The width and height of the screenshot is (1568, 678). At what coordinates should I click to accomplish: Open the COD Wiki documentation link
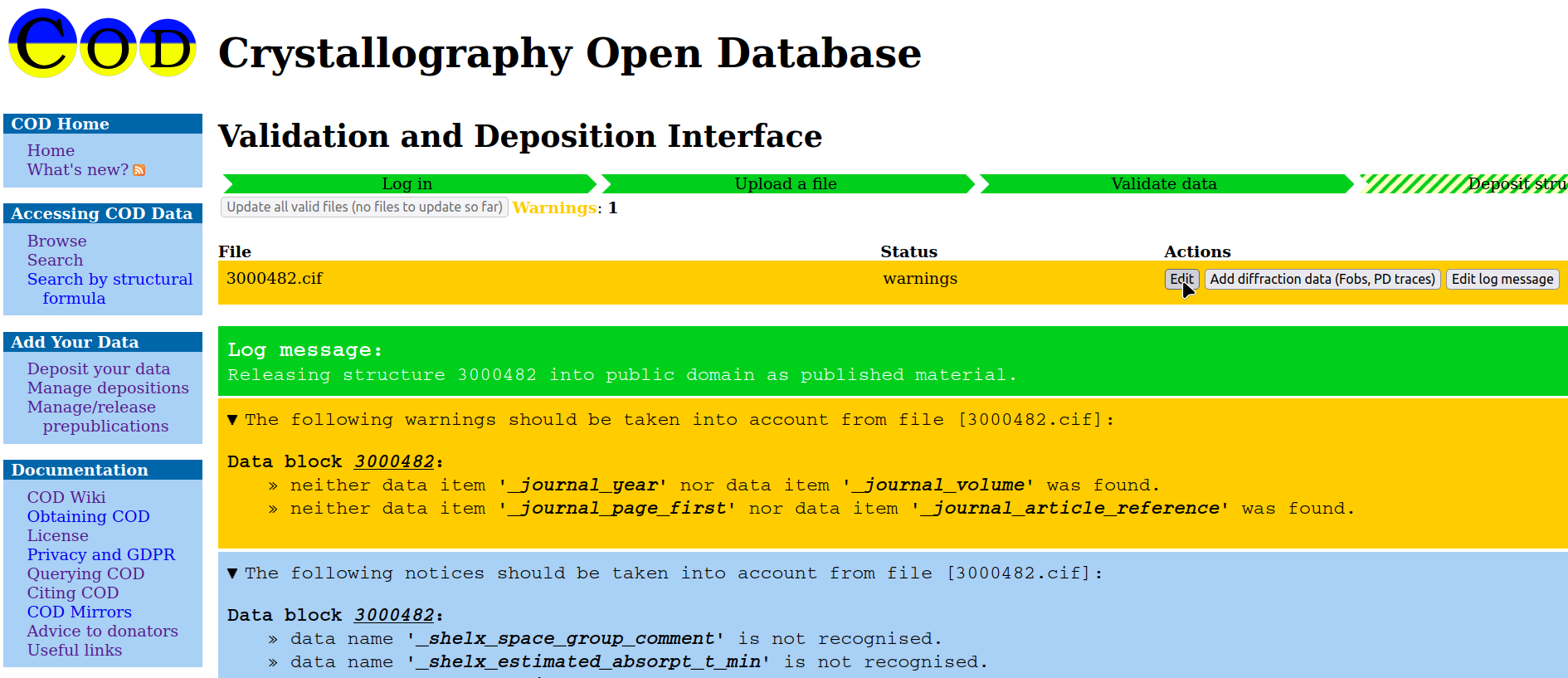click(x=66, y=497)
